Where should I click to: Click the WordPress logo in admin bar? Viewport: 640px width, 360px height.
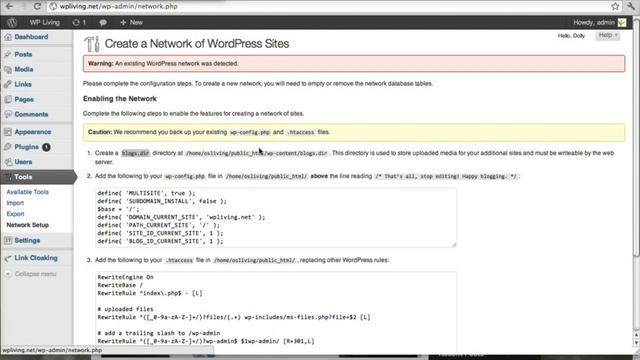click(12, 22)
